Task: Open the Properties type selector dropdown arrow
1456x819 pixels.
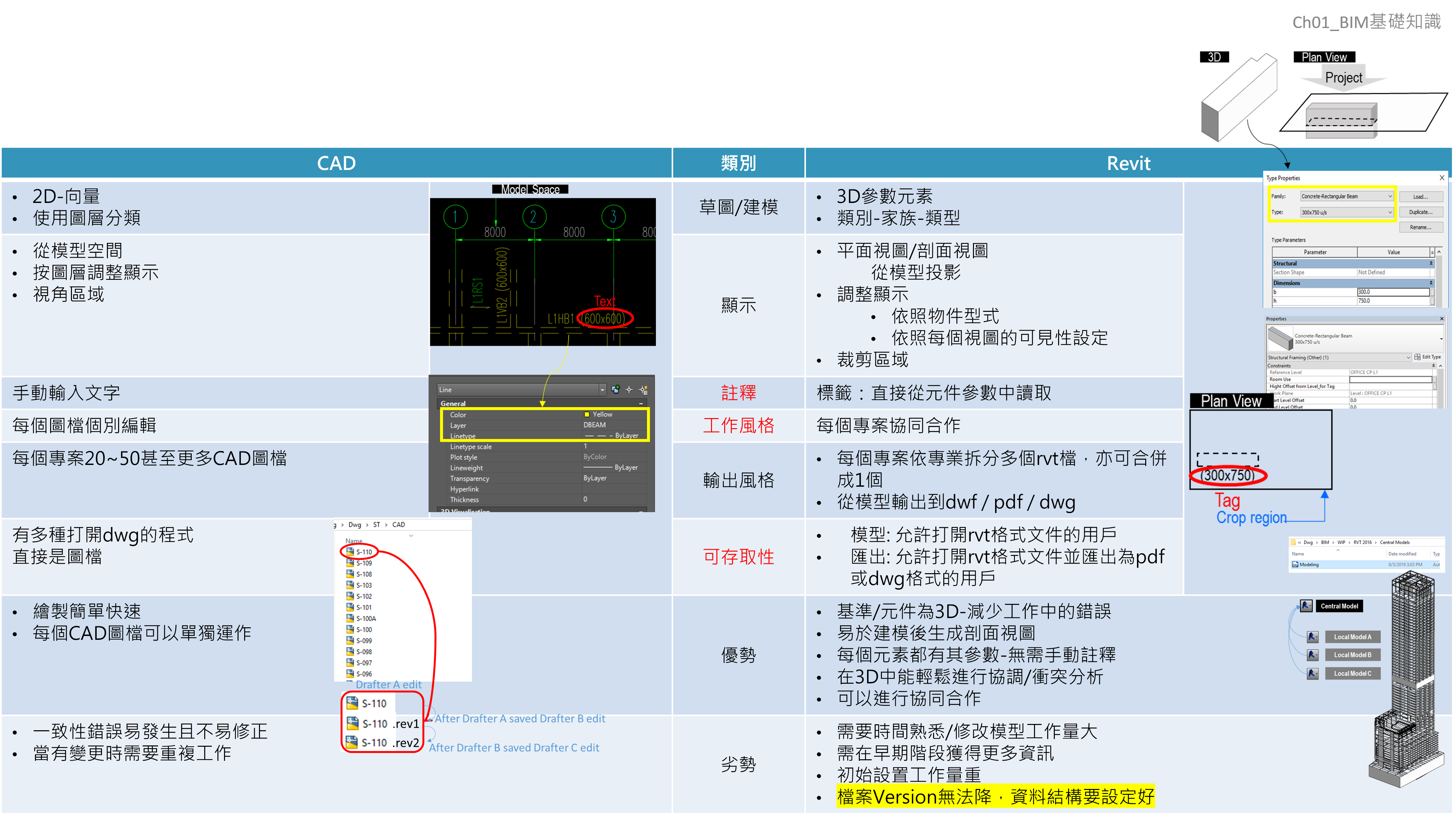Action: 1442,339
